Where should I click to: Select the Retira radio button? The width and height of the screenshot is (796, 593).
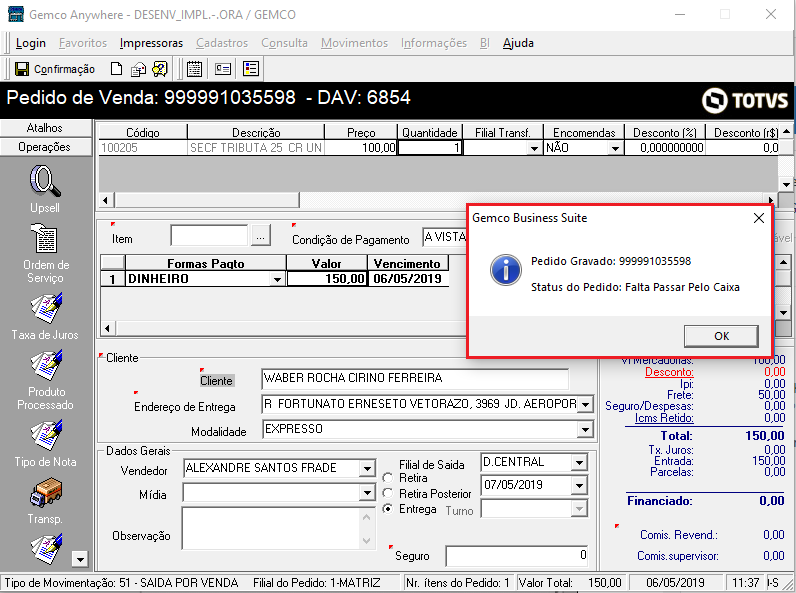coord(388,478)
